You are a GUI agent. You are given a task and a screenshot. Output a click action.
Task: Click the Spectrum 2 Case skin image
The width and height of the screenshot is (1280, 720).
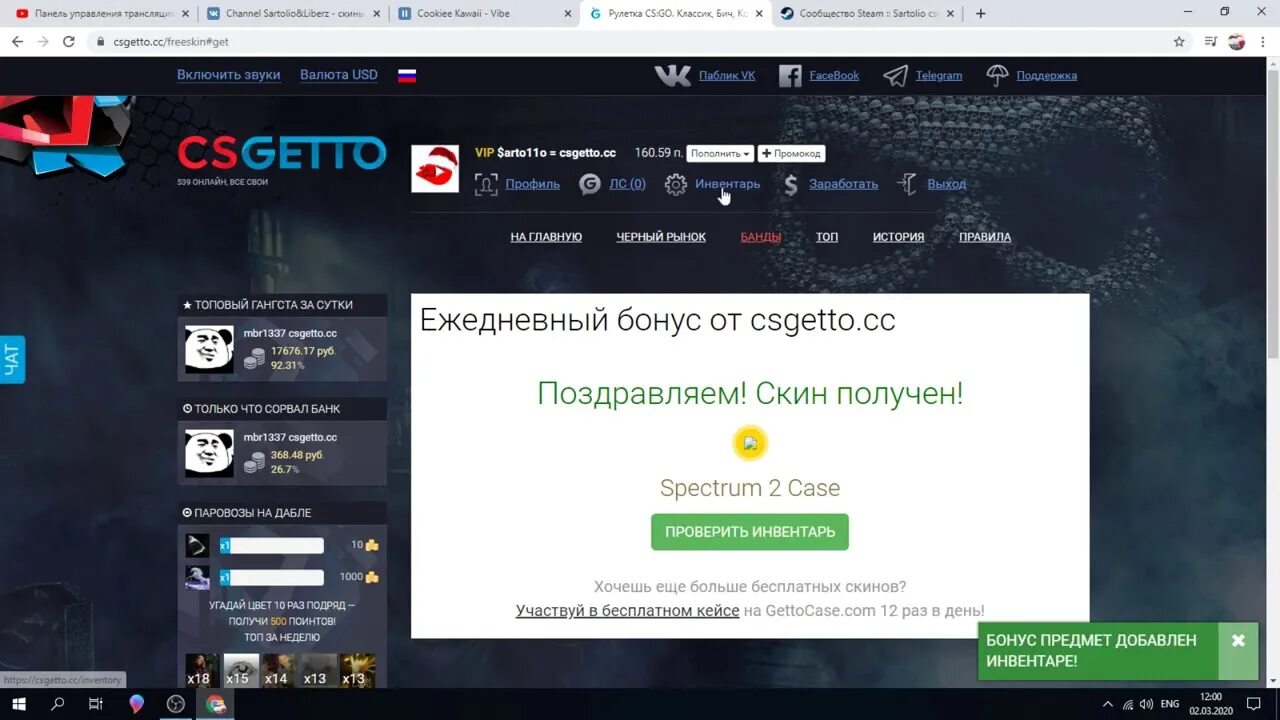(750, 443)
